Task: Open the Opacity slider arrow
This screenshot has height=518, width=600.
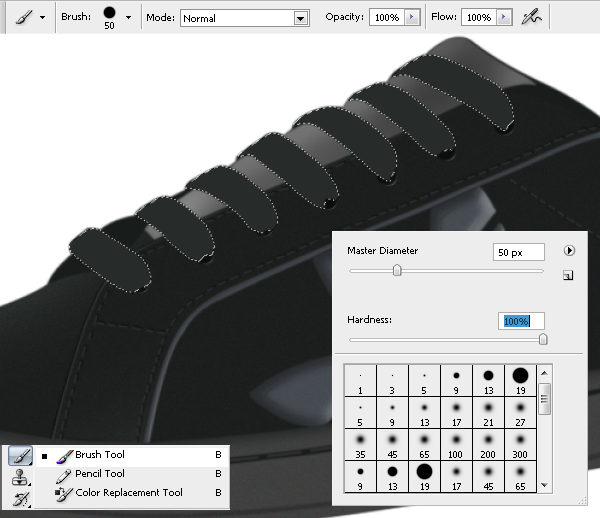Action: [x=412, y=17]
